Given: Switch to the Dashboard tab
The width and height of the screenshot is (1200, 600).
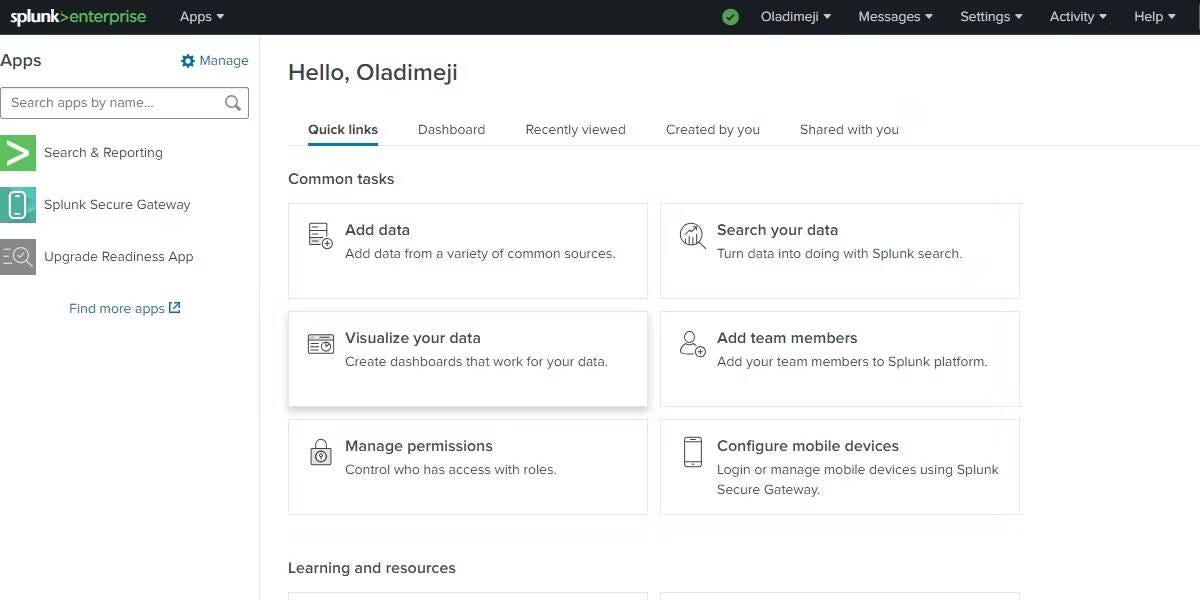Looking at the screenshot, I should pyautogui.click(x=451, y=130).
